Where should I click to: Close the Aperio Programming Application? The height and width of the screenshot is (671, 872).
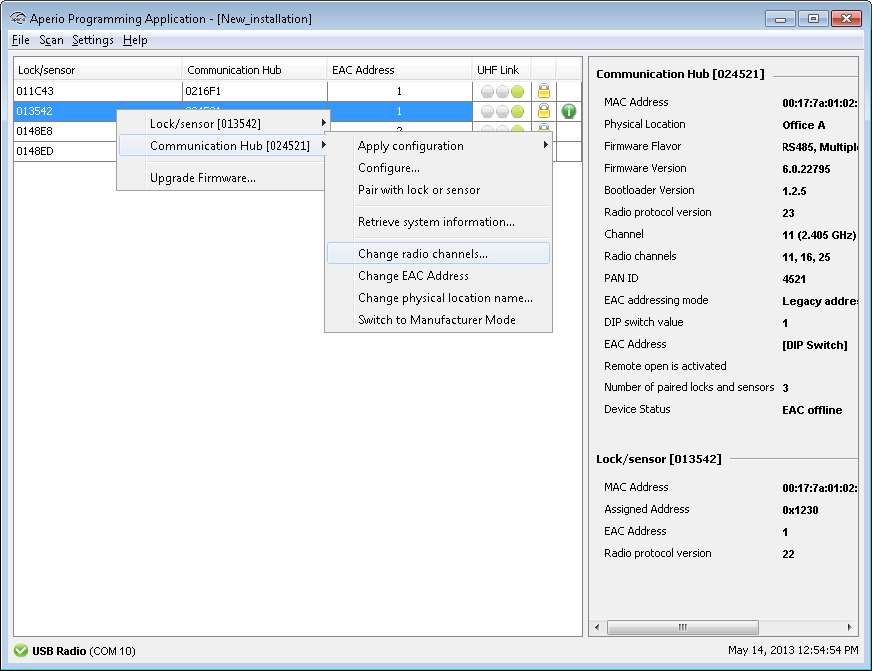tap(846, 19)
